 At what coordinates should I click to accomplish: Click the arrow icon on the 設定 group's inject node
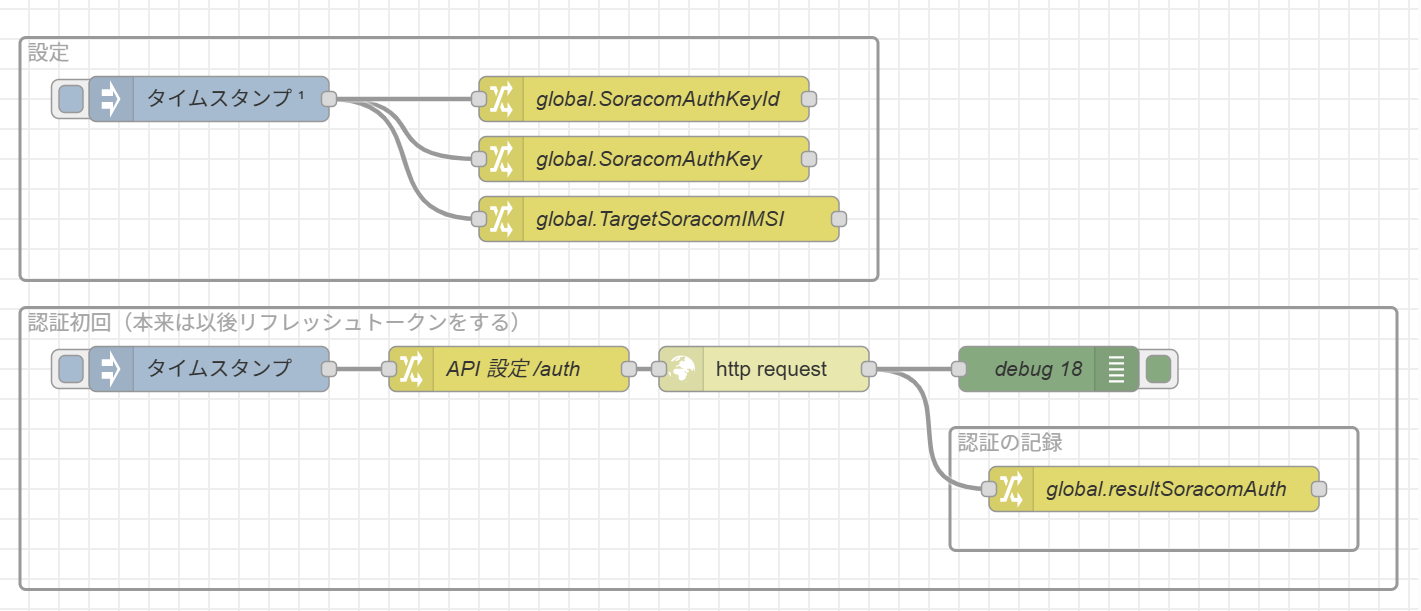(x=111, y=99)
